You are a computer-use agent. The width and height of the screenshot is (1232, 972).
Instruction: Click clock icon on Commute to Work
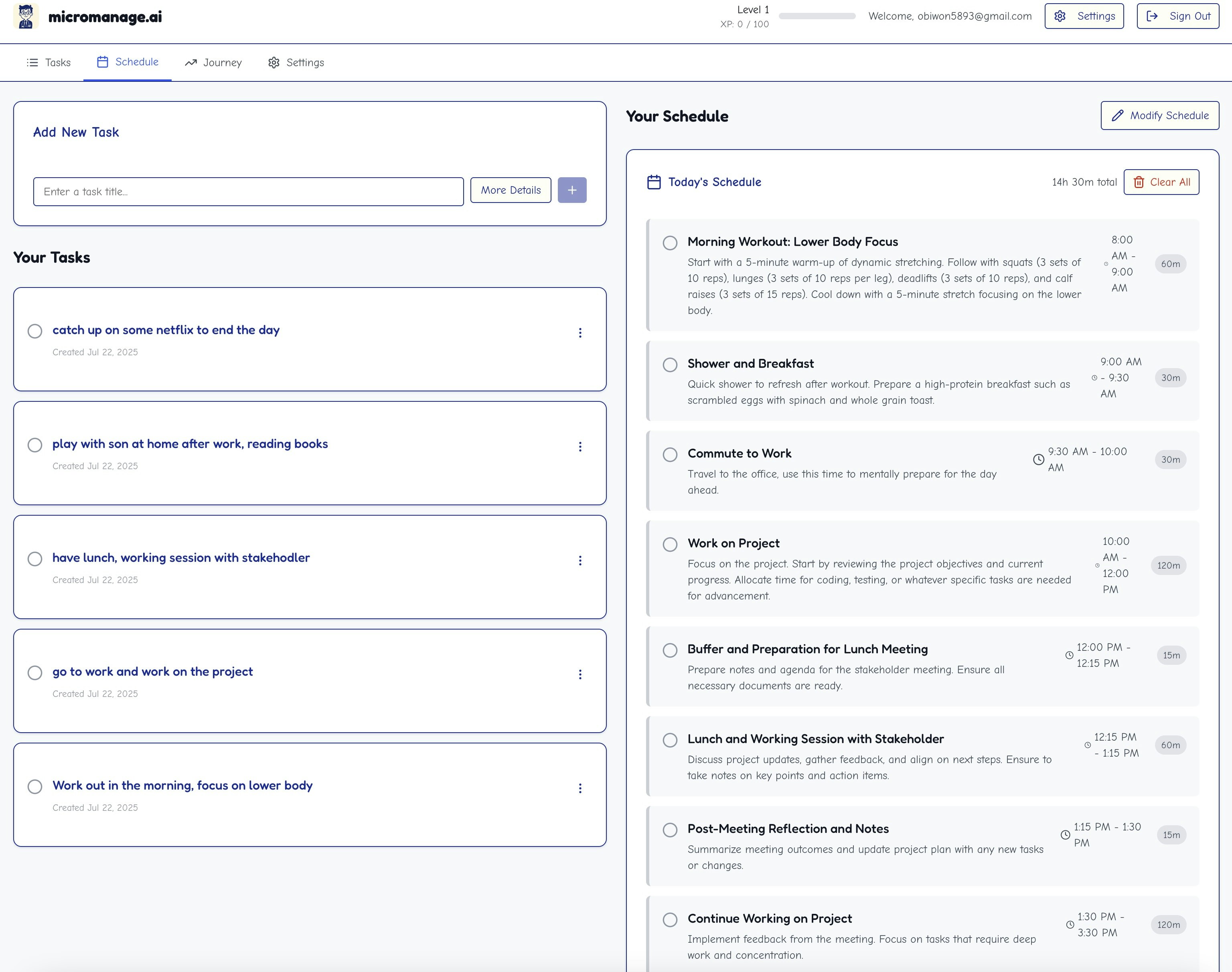(1039, 459)
